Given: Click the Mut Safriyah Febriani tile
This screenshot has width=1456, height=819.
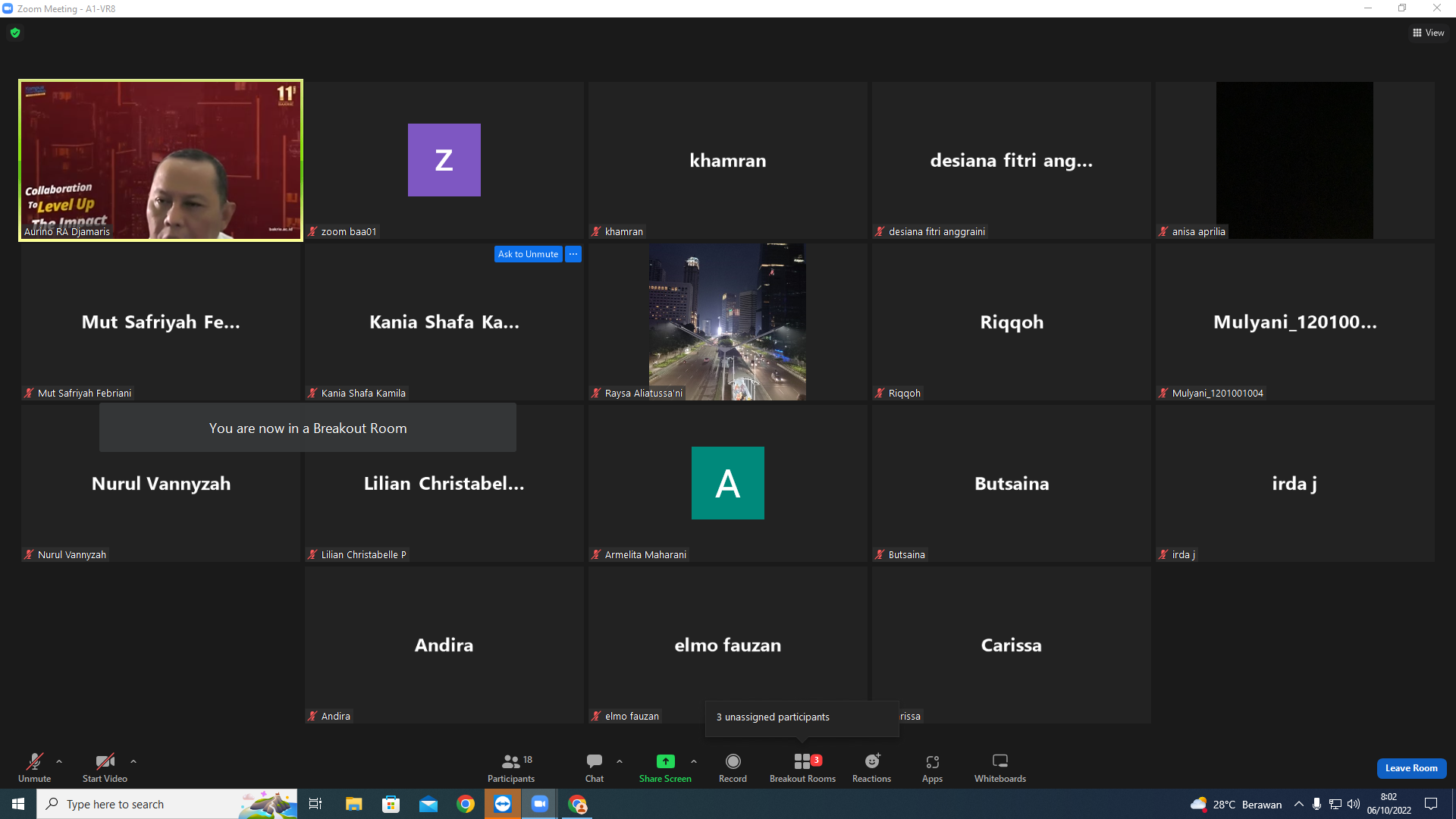Looking at the screenshot, I should click(161, 322).
